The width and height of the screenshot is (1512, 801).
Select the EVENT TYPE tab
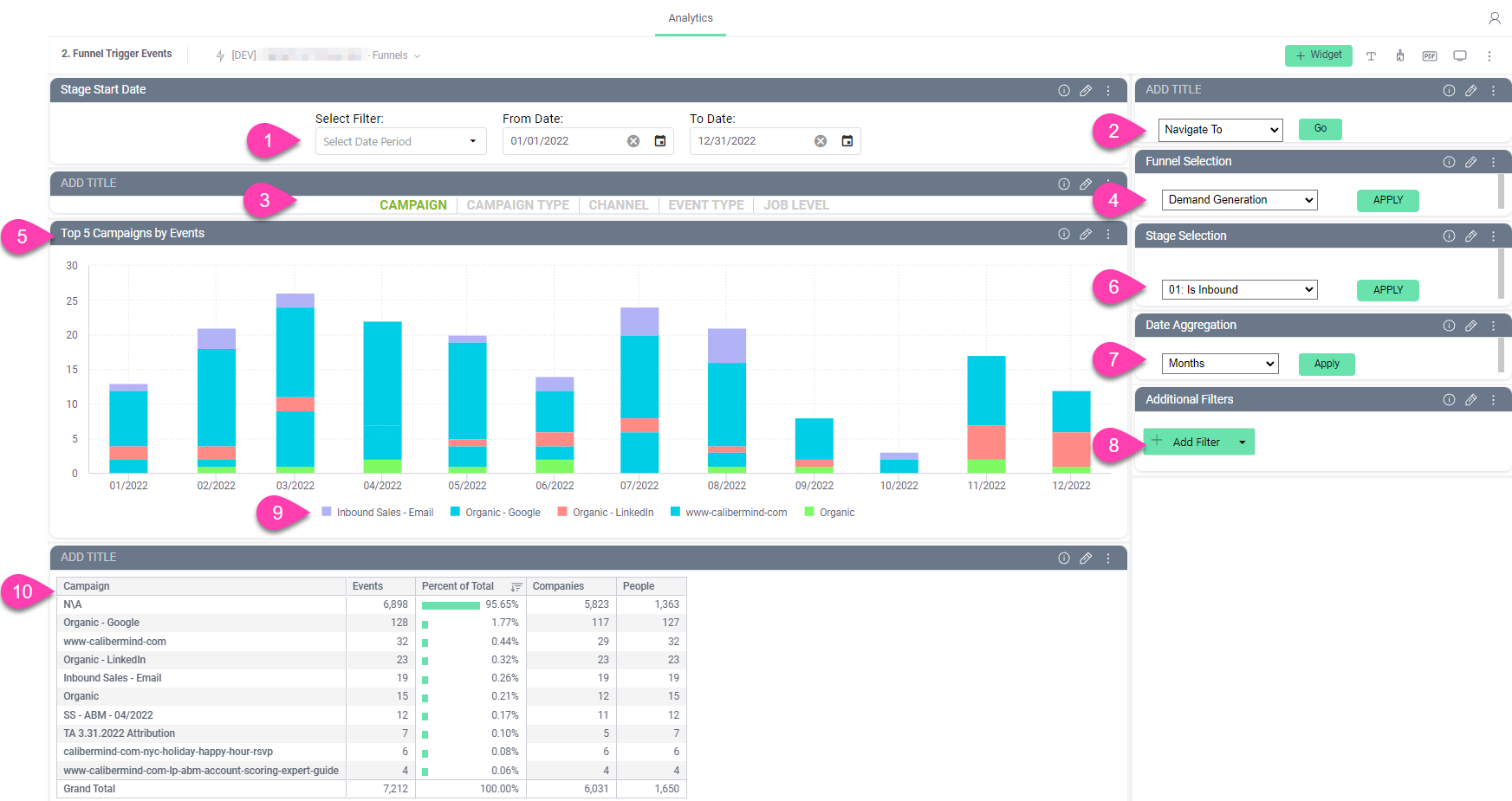(x=706, y=205)
